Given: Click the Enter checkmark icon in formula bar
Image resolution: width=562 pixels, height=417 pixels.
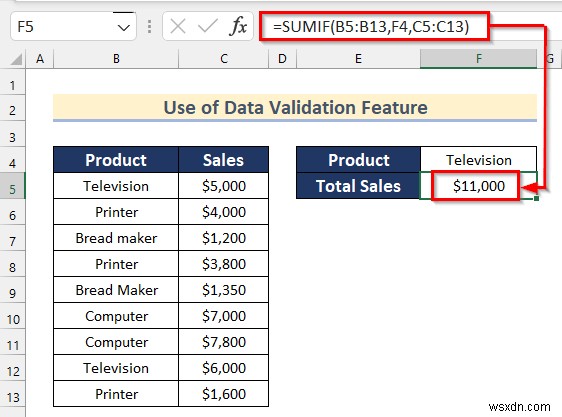Looking at the screenshot, I should (208, 27).
